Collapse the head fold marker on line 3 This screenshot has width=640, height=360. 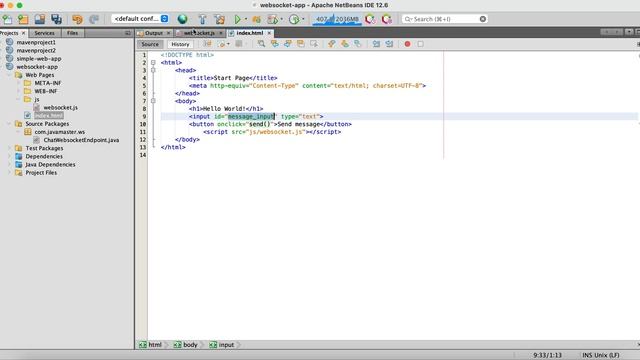tap(153, 70)
